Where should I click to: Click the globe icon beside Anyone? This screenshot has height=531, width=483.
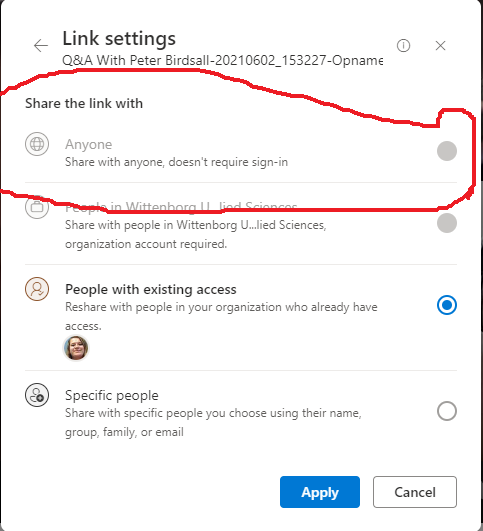[x=37, y=144]
